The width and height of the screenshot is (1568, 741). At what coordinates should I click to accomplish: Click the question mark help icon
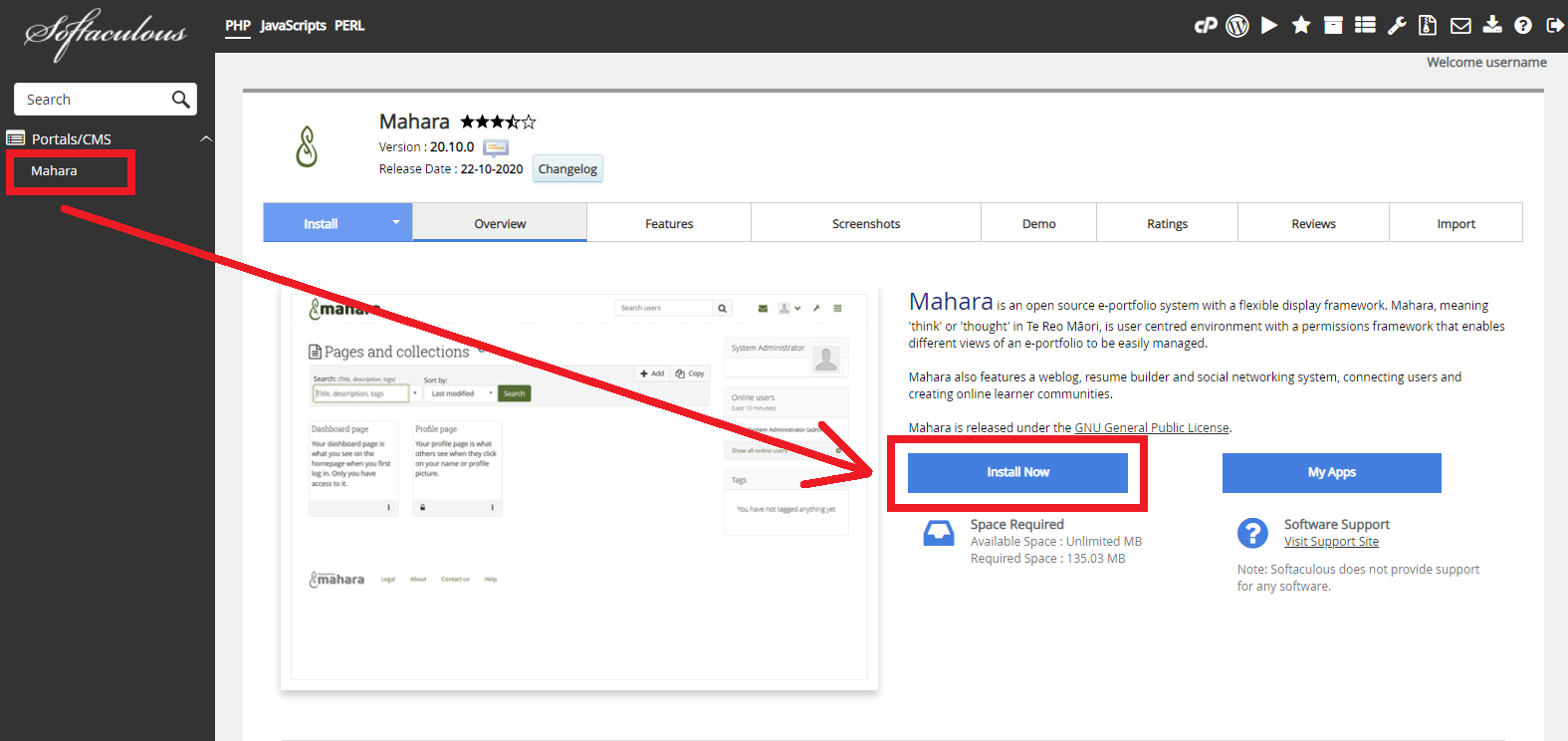pyautogui.click(x=1523, y=26)
